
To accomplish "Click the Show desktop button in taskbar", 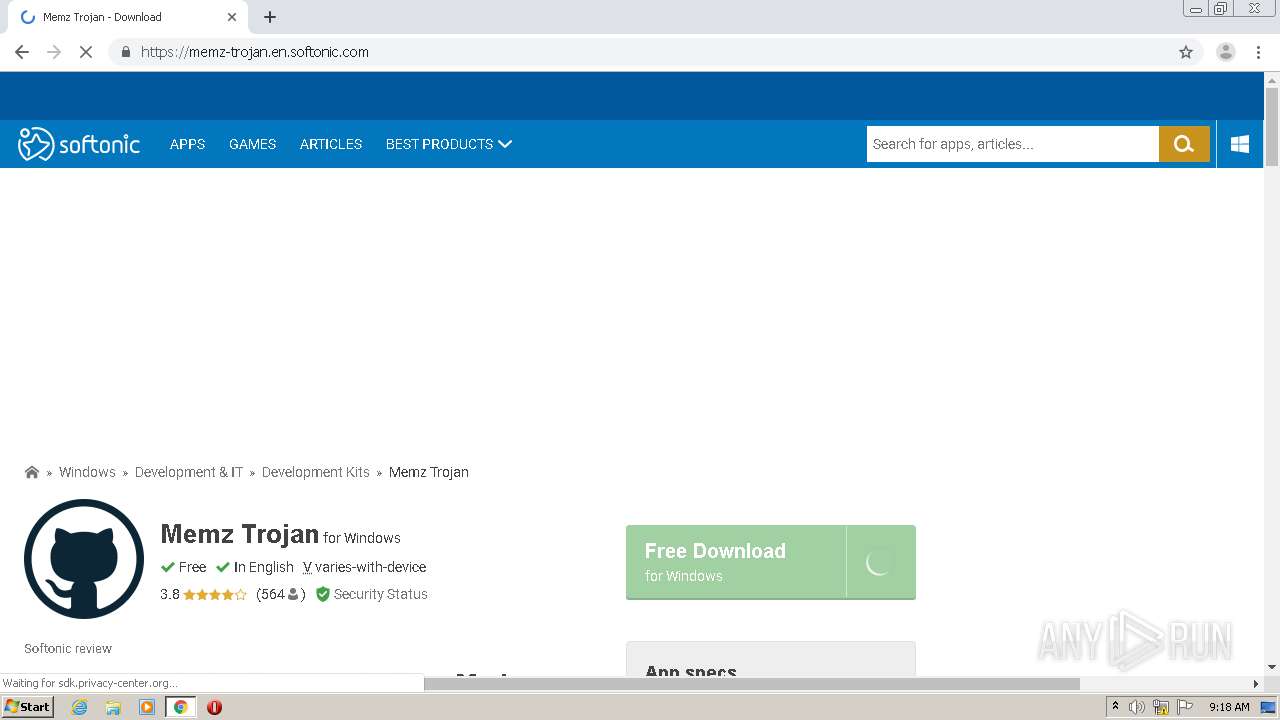I will pos(1268,707).
